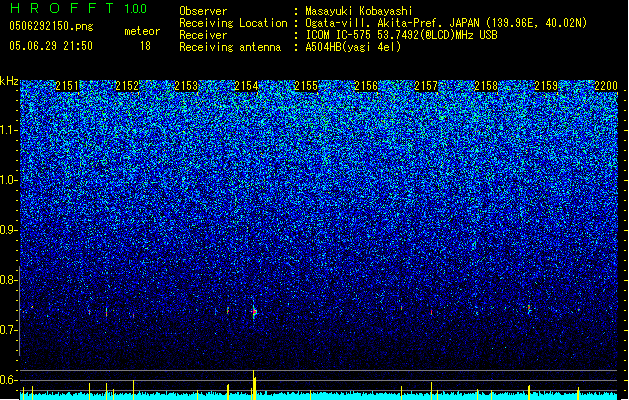Click the 2157 time marker
This screenshot has height=400, width=629.
pos(426,86)
